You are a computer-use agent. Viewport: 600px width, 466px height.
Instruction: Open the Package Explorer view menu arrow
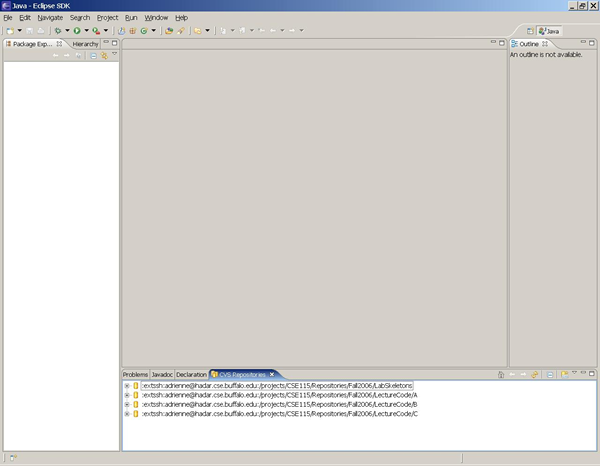[x=114, y=56]
